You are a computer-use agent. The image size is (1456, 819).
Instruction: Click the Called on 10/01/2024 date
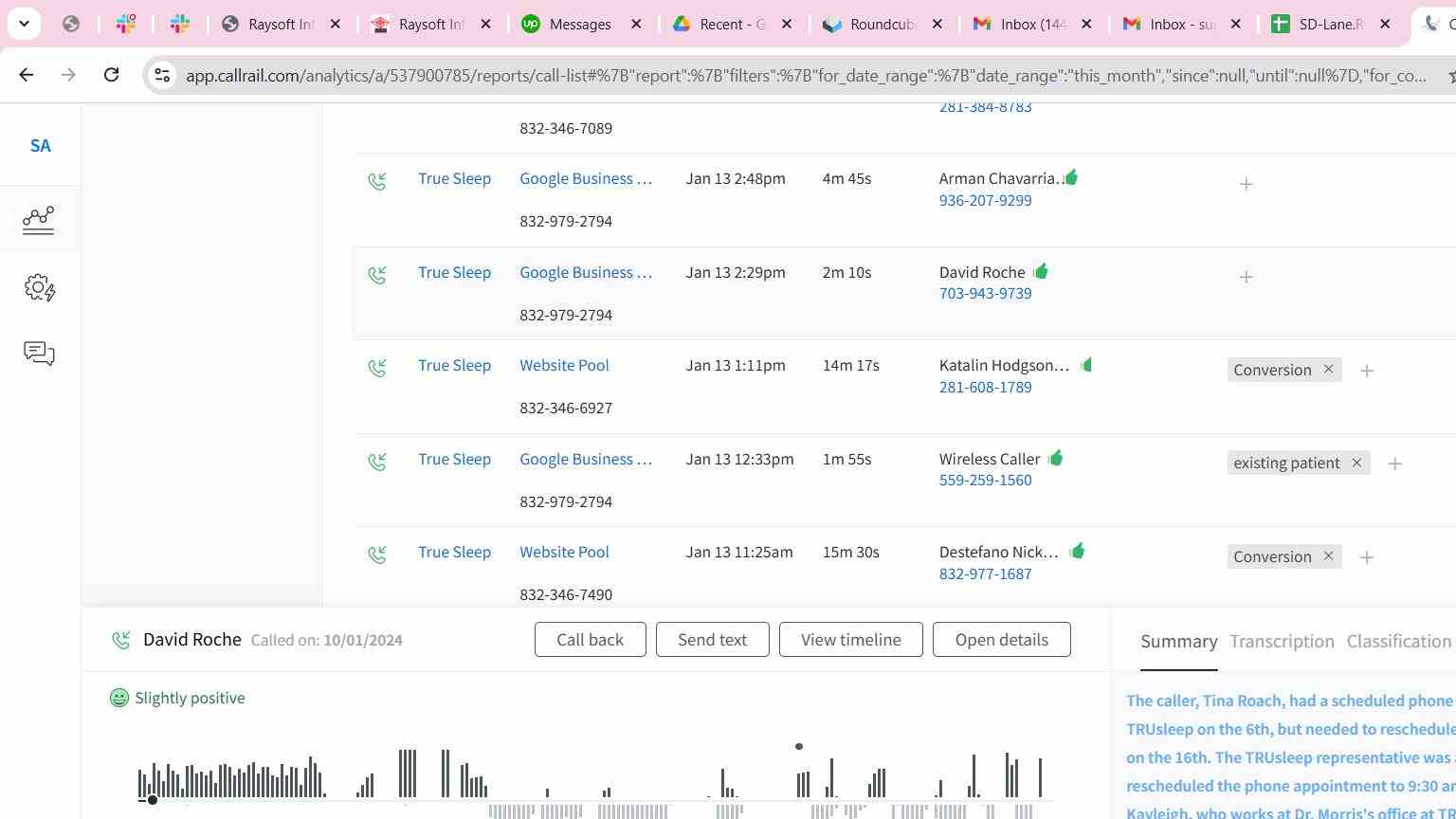(327, 640)
